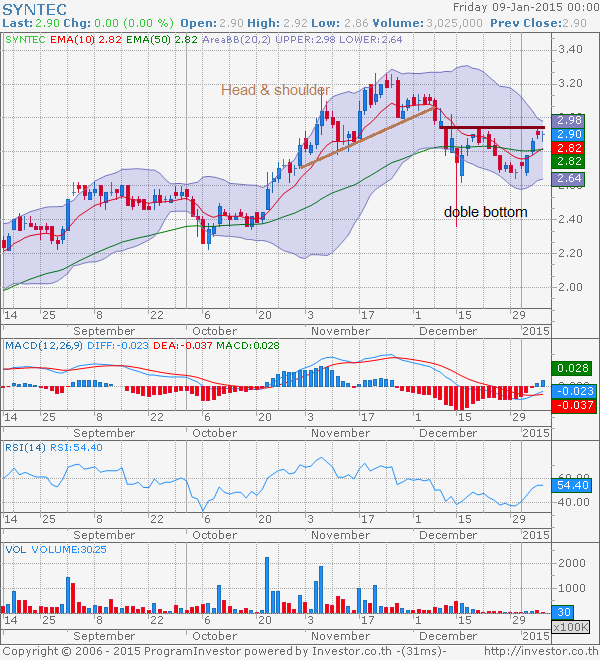Click the MACD(12,26,9) indicator label
This screenshot has height=660, width=600.
tap(44, 346)
